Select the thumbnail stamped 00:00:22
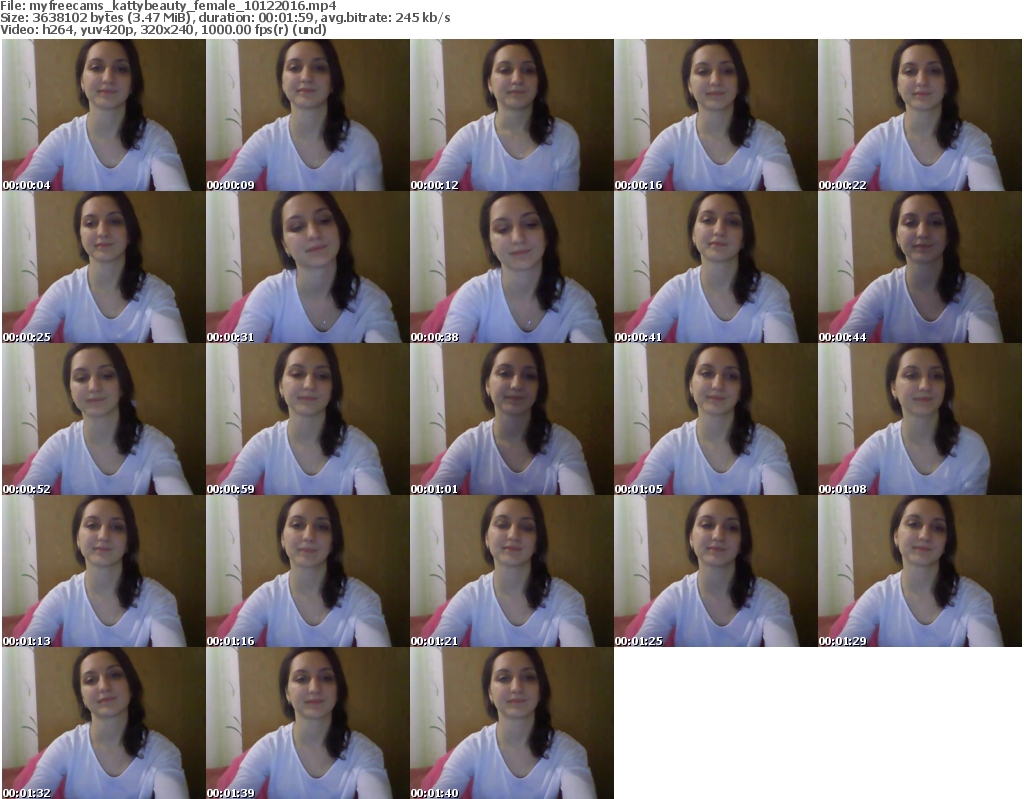The height and width of the screenshot is (799, 1024). 920,115
